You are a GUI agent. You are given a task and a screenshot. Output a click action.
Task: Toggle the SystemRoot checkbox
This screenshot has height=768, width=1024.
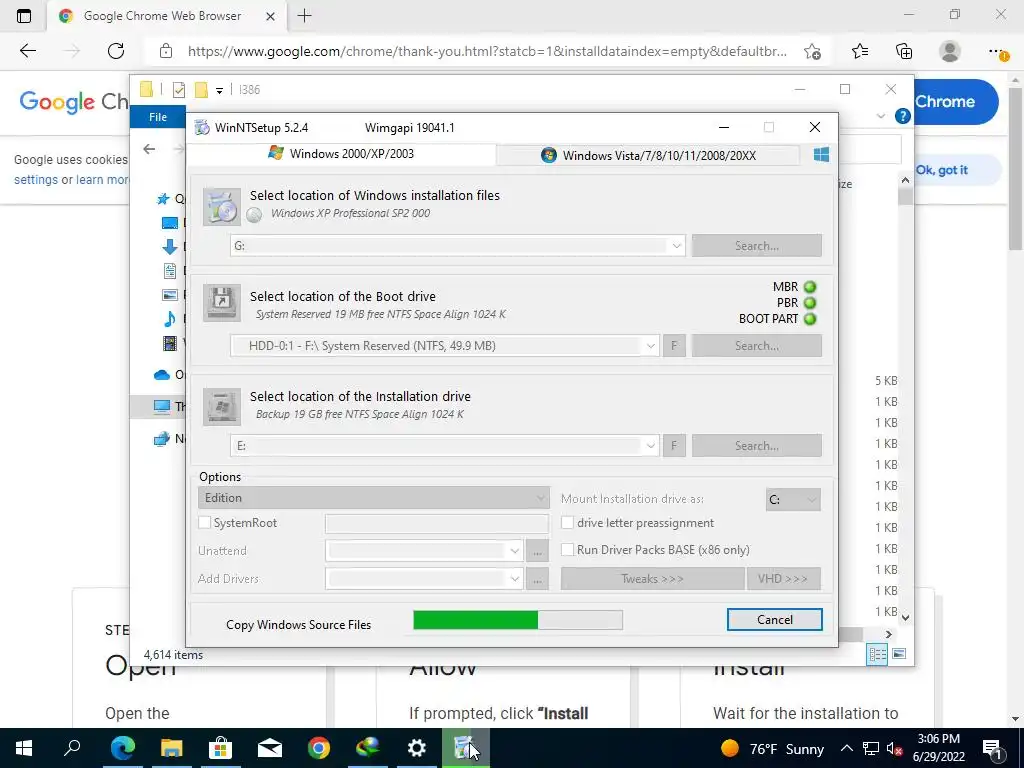204,522
